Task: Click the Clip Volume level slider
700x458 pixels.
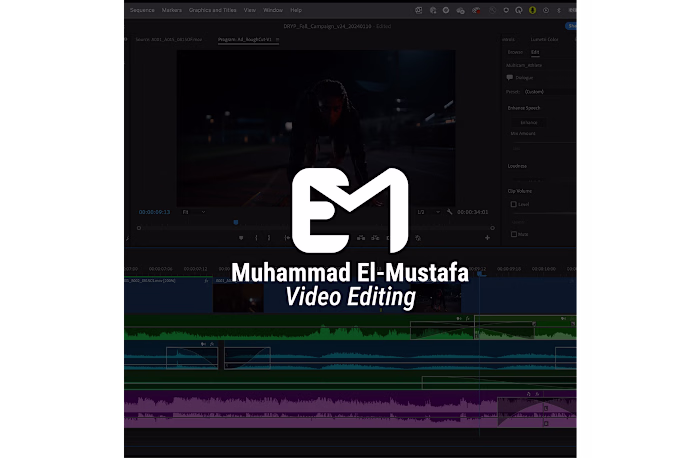Action: coord(543,213)
